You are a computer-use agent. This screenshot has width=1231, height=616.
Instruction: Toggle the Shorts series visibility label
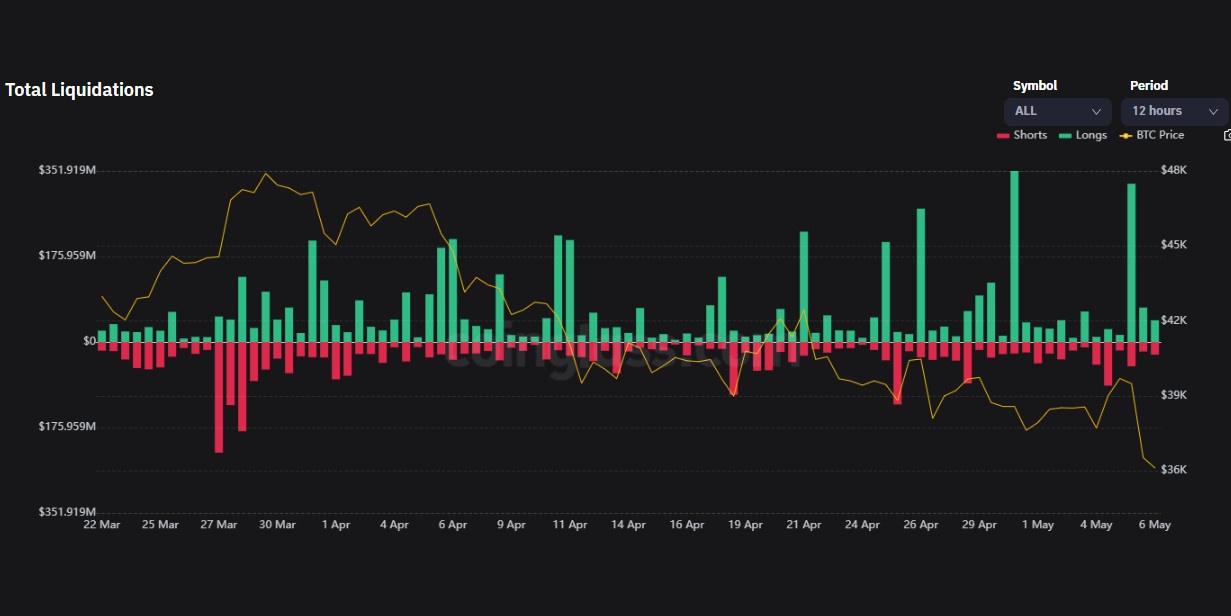pyautogui.click(x=1030, y=135)
